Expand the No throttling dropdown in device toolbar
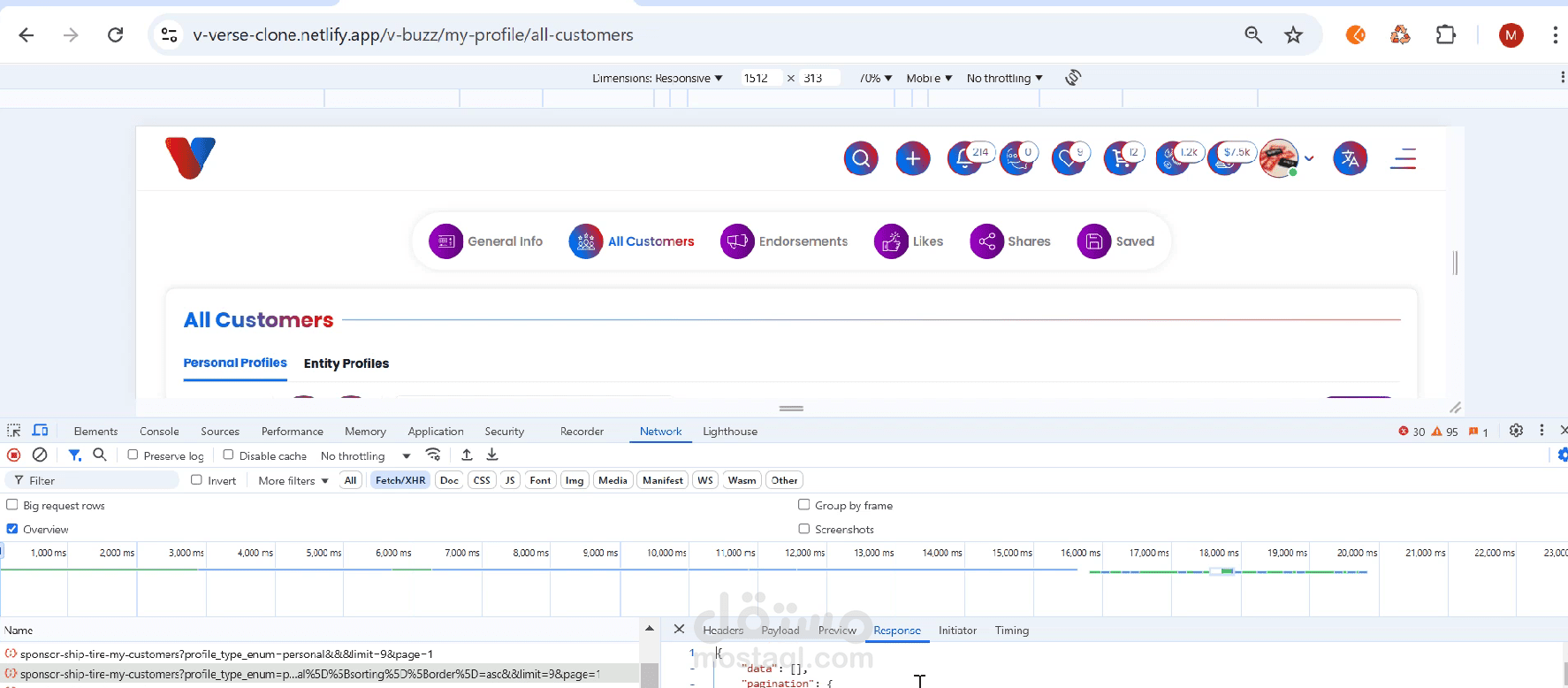The image size is (1568, 688). point(1004,78)
